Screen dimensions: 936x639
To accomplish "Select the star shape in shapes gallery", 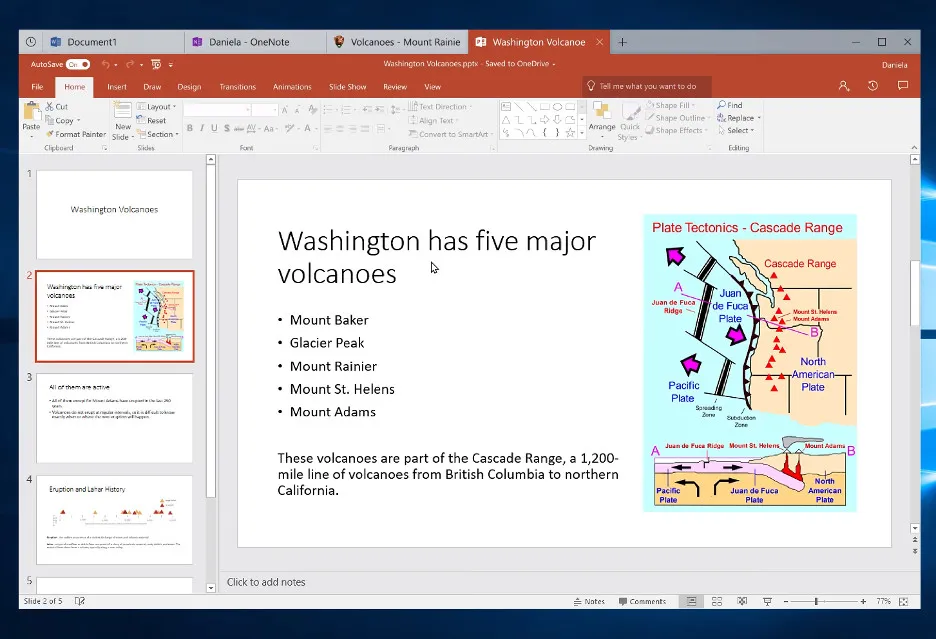I will click(x=571, y=133).
